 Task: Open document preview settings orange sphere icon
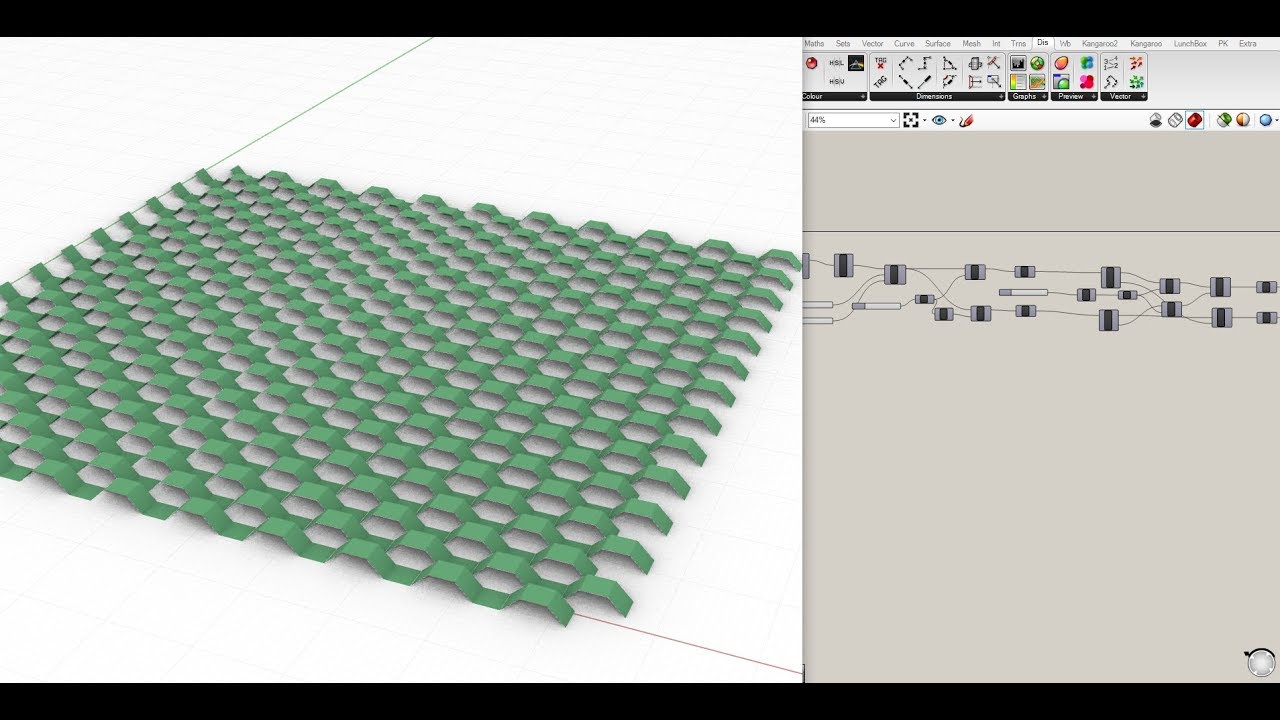click(1243, 120)
